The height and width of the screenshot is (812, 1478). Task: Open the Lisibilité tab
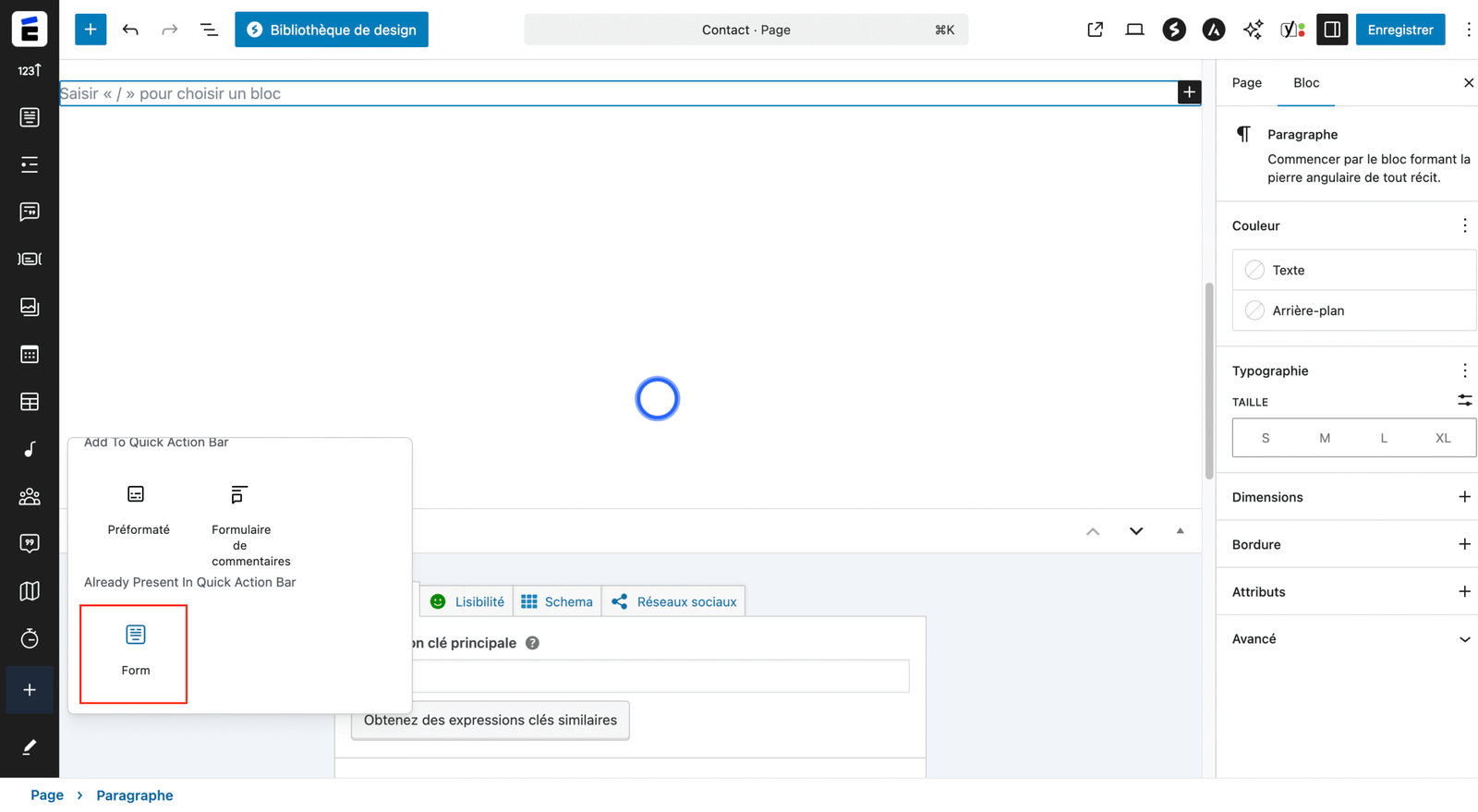[x=467, y=601]
